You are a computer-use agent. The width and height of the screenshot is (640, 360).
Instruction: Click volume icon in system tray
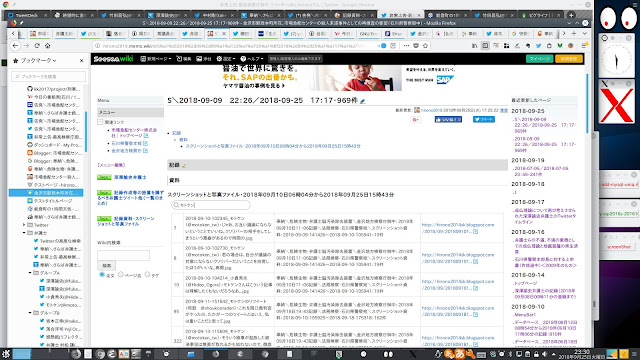[x=544, y=354]
